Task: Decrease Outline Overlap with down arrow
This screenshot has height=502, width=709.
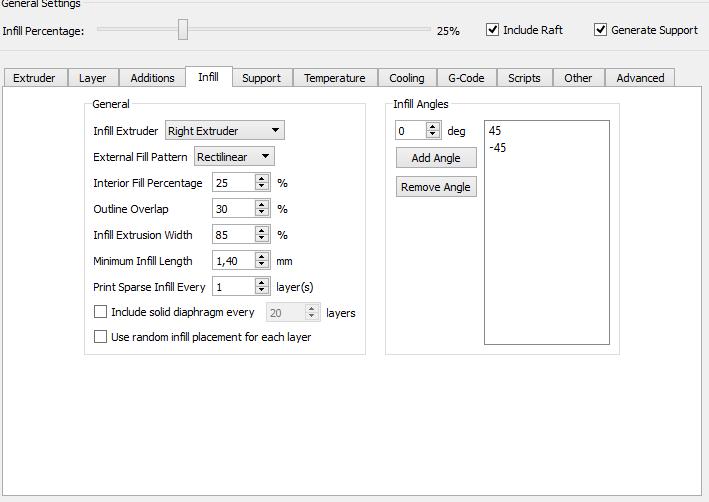Action: click(x=262, y=213)
